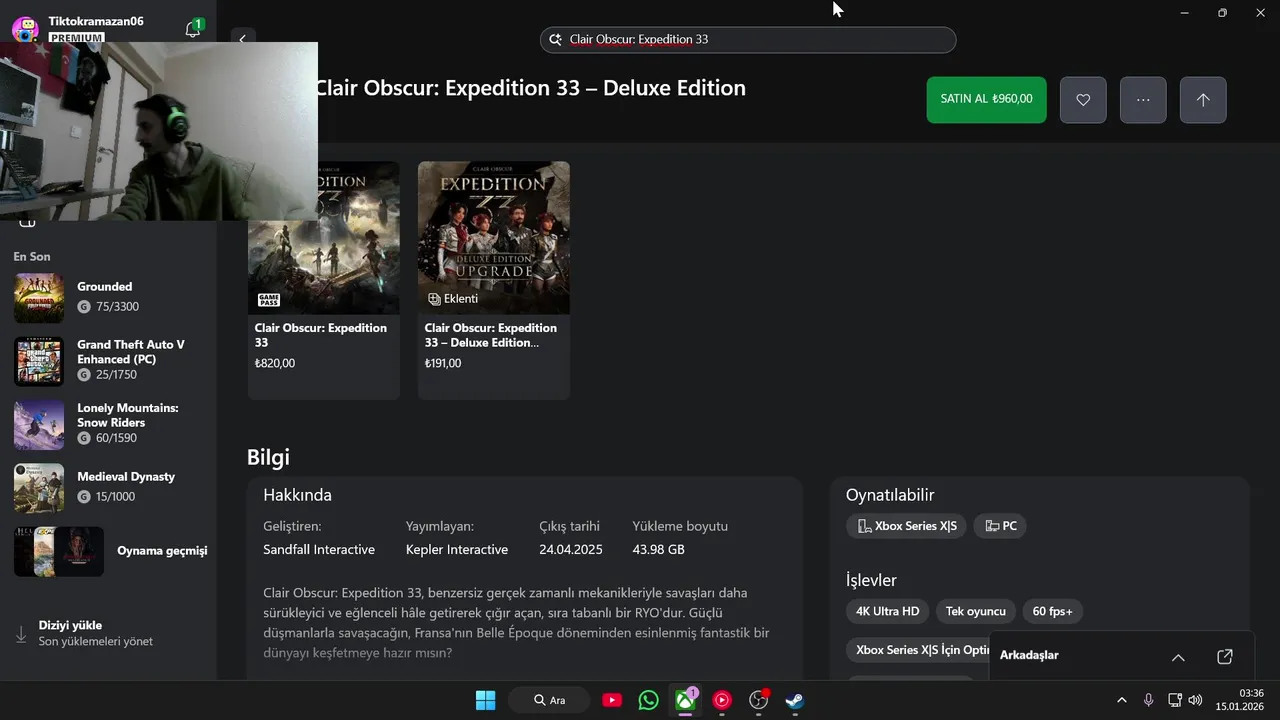Select the 24.04.2025 release date
This screenshot has height=720, width=1280.
pos(571,549)
